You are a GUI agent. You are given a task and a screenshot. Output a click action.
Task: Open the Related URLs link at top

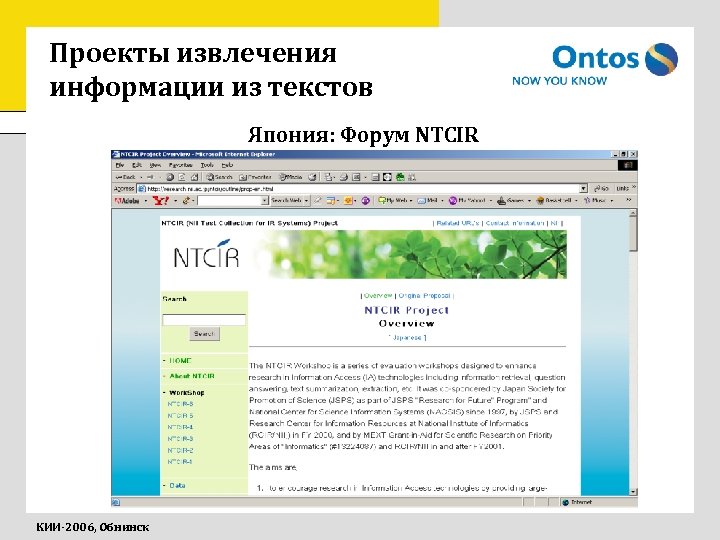click(457, 223)
